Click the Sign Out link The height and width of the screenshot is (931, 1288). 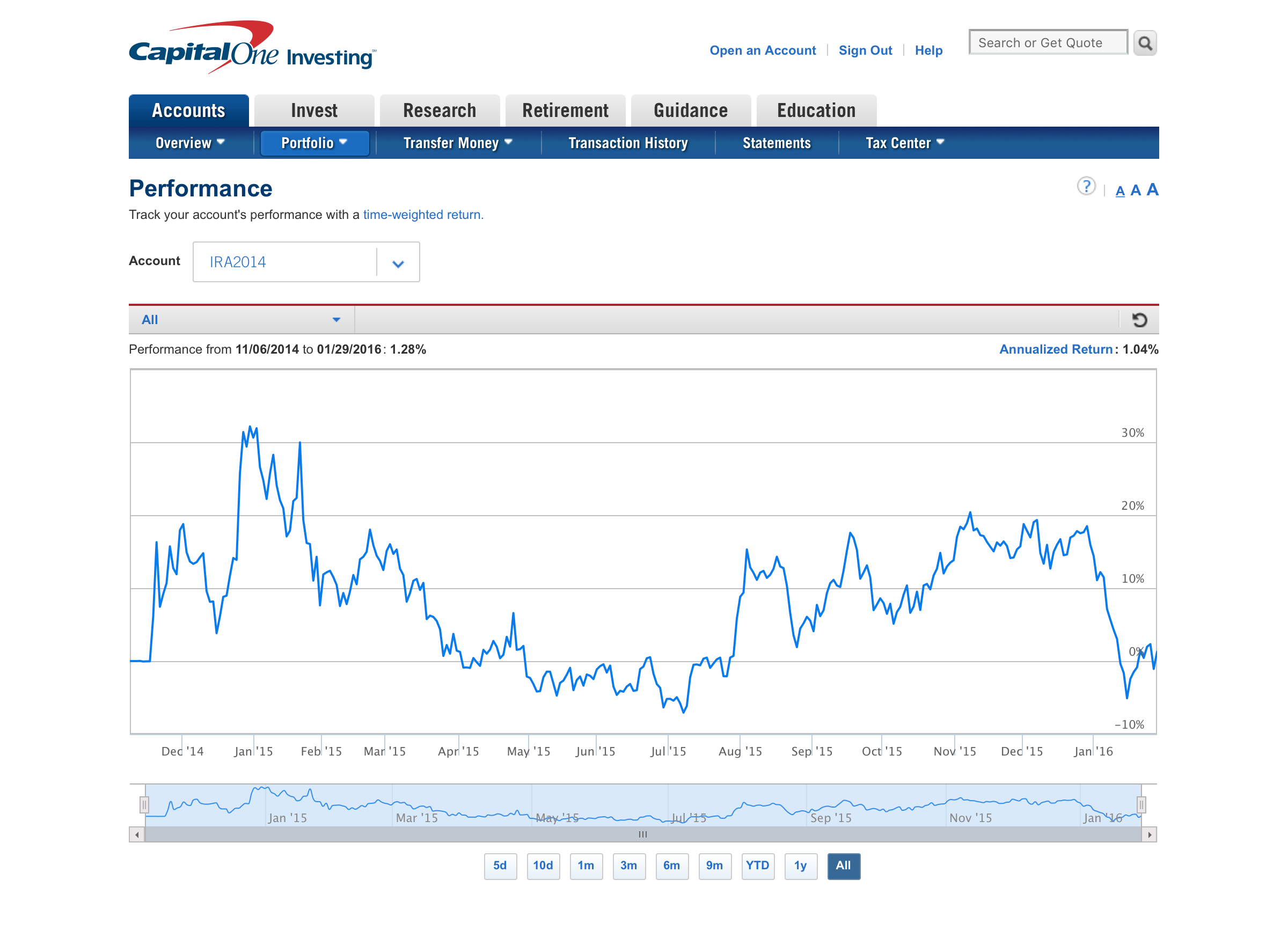point(865,50)
